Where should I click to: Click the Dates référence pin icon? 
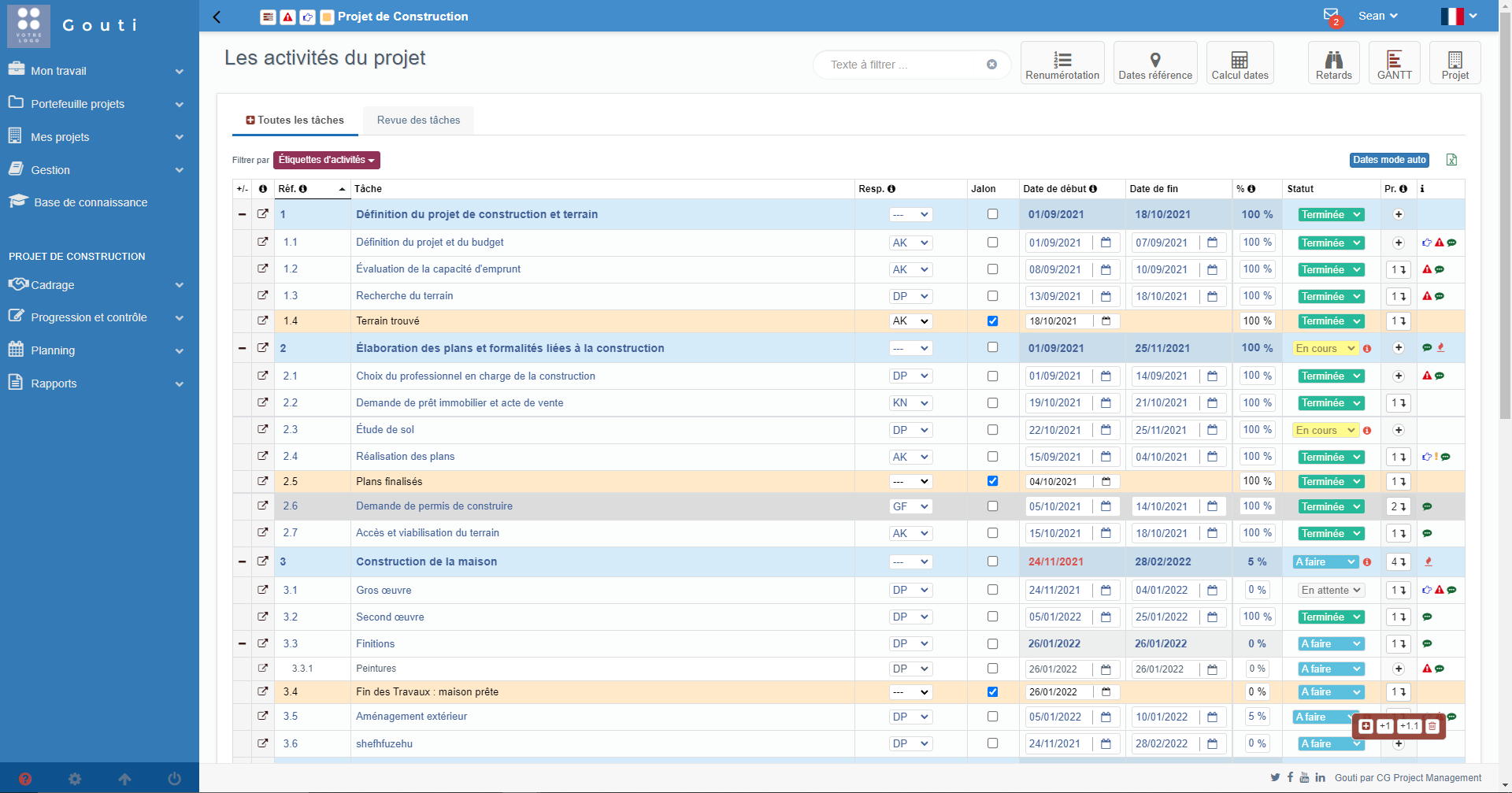1155,60
